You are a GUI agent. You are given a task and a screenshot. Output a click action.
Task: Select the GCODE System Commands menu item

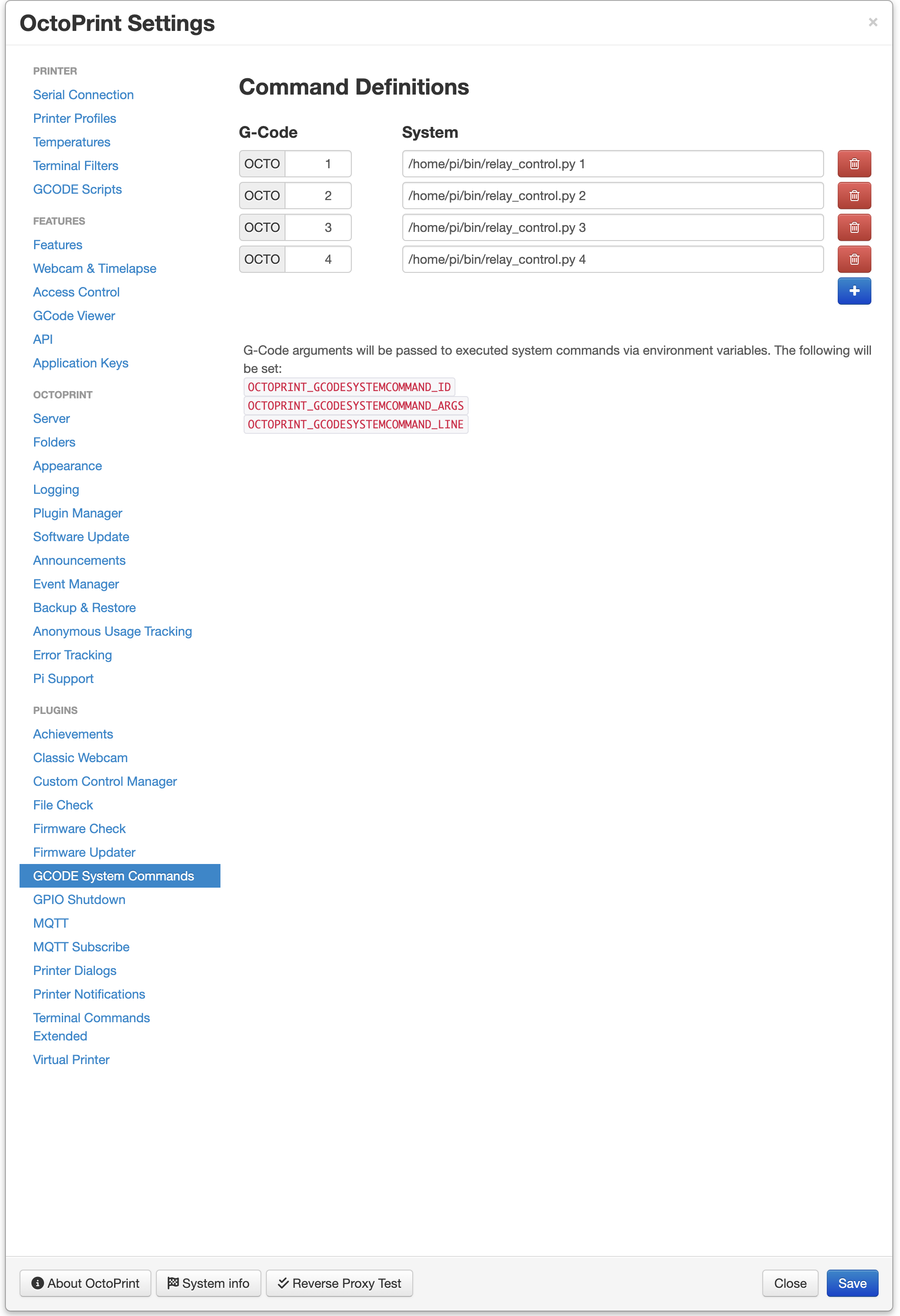[x=114, y=876]
